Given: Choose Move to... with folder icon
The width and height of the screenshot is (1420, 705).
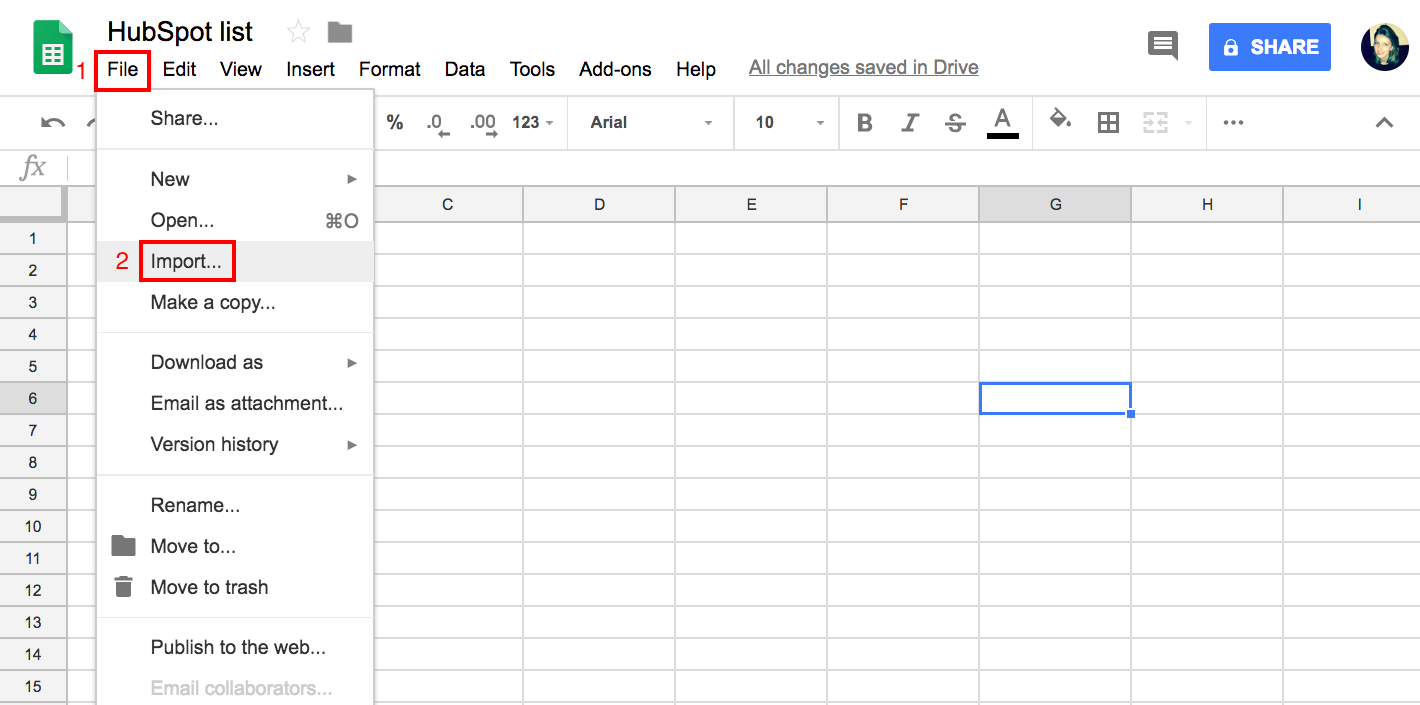Looking at the screenshot, I should pos(235,546).
